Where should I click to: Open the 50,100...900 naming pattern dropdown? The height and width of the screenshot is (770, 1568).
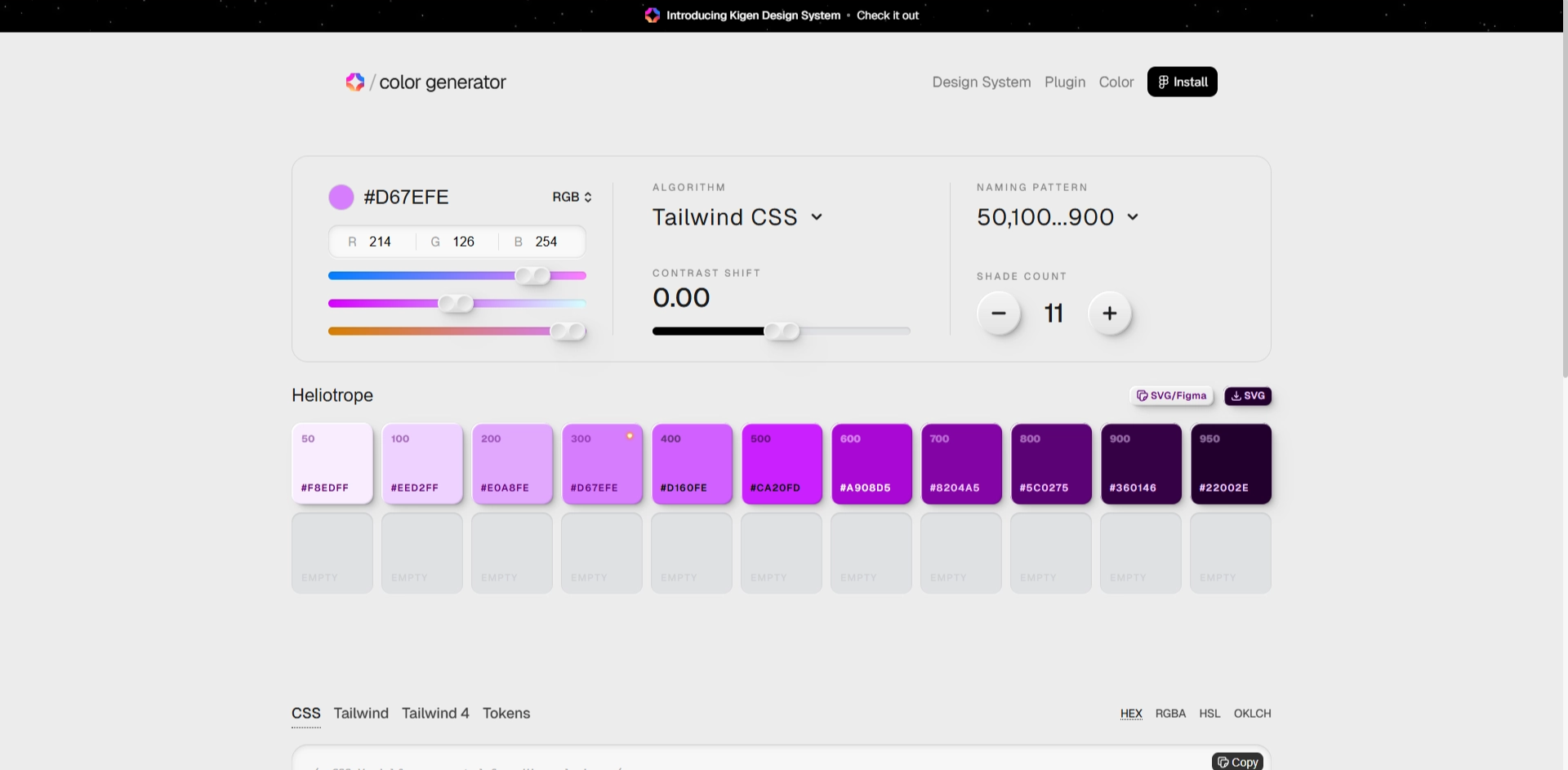pos(1057,217)
